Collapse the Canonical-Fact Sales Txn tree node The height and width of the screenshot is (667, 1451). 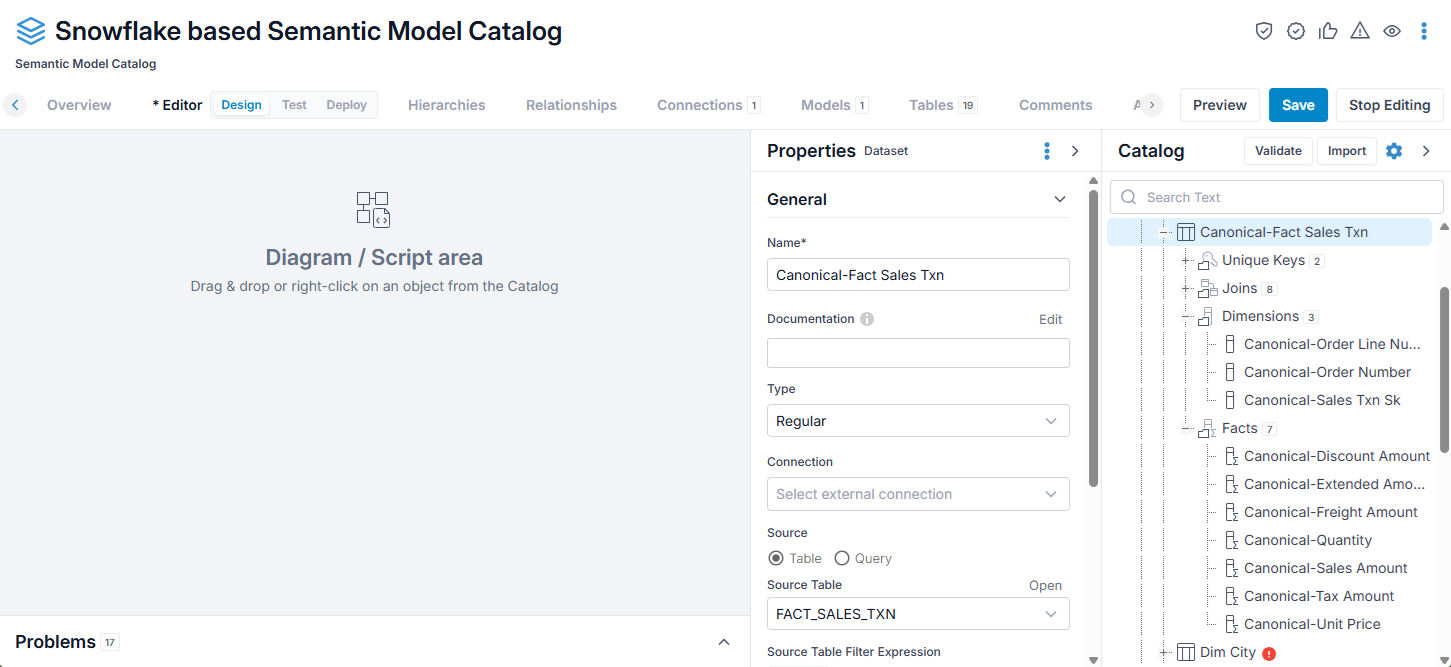pos(1164,232)
